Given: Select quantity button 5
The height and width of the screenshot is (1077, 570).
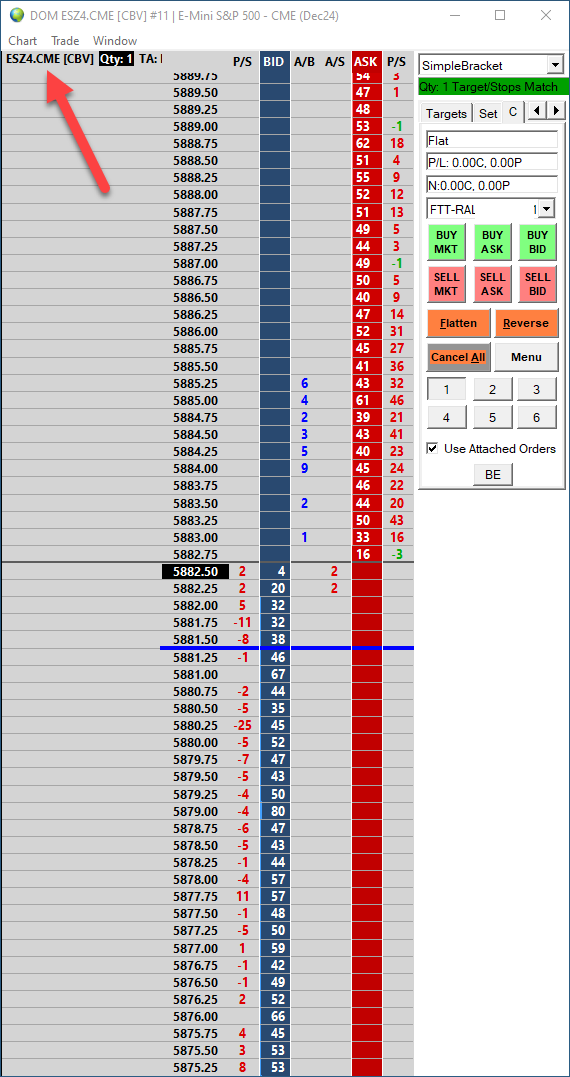Looking at the screenshot, I should coord(492,417).
